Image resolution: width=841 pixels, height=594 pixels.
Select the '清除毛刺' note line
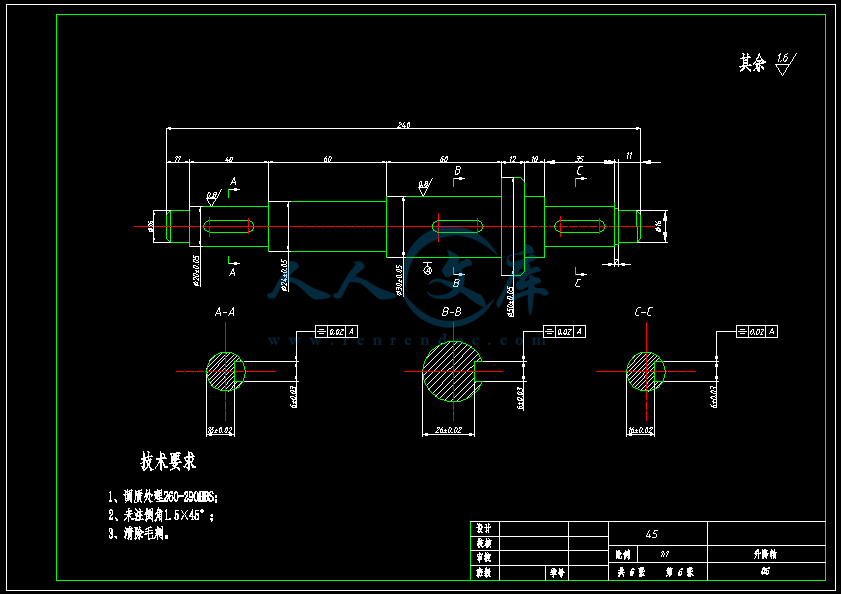click(138, 534)
